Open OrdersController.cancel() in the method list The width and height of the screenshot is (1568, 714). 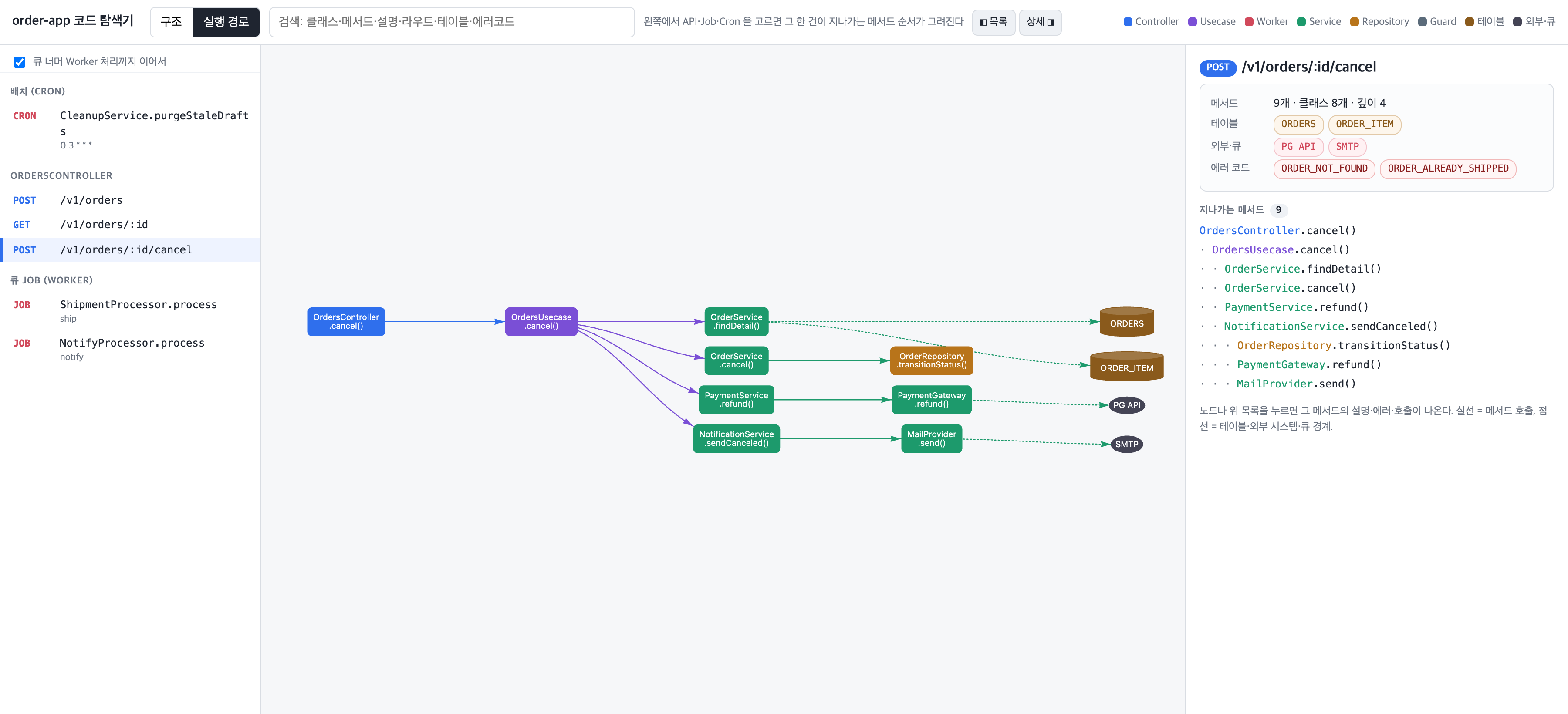coord(1277,230)
